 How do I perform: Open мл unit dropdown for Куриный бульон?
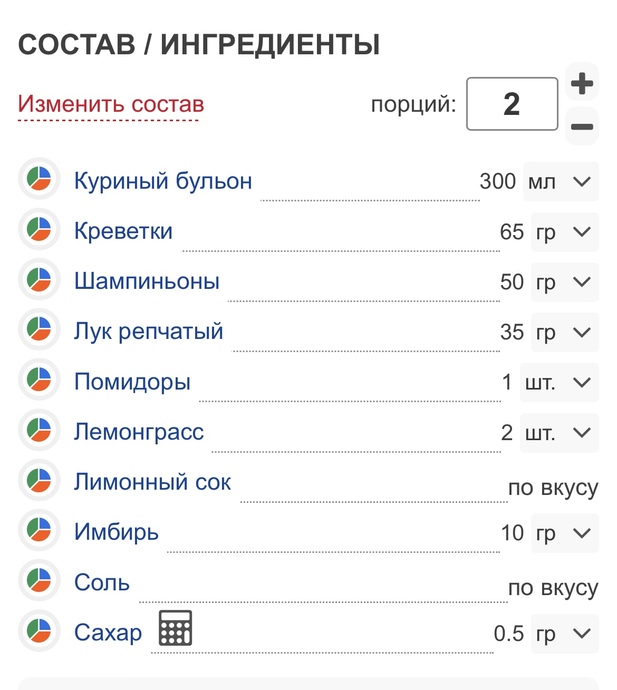(561, 182)
